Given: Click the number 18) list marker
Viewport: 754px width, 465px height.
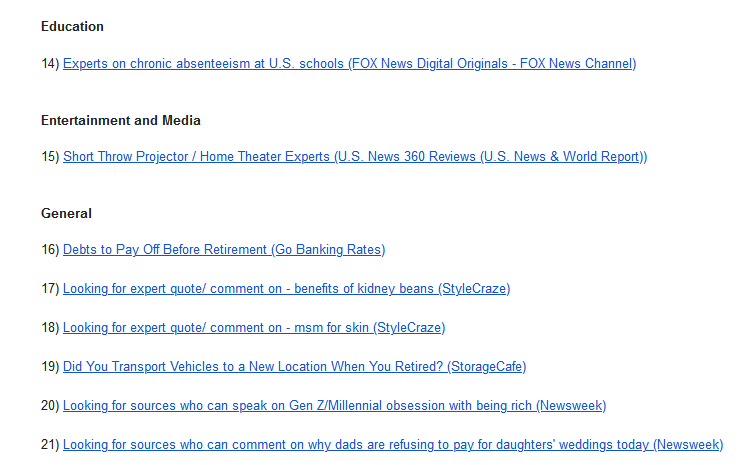Looking at the screenshot, I should click(50, 327).
